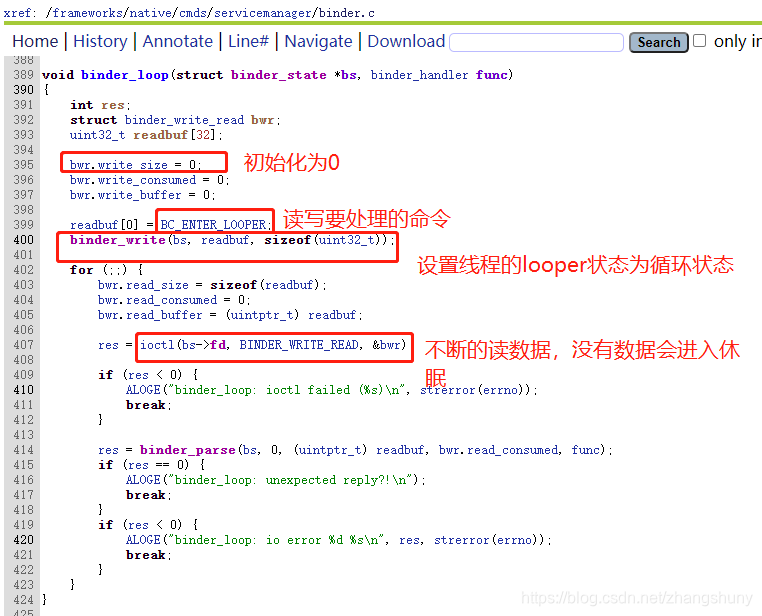Click line number 424

(x=23, y=600)
